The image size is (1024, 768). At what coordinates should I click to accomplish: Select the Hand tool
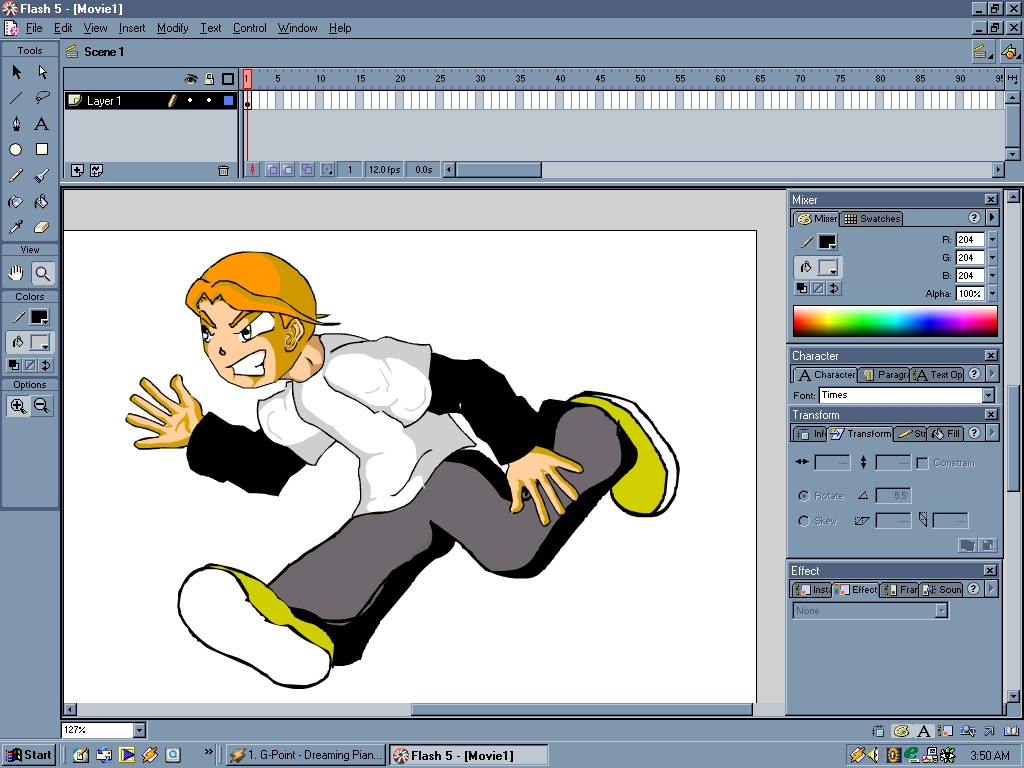click(x=16, y=273)
